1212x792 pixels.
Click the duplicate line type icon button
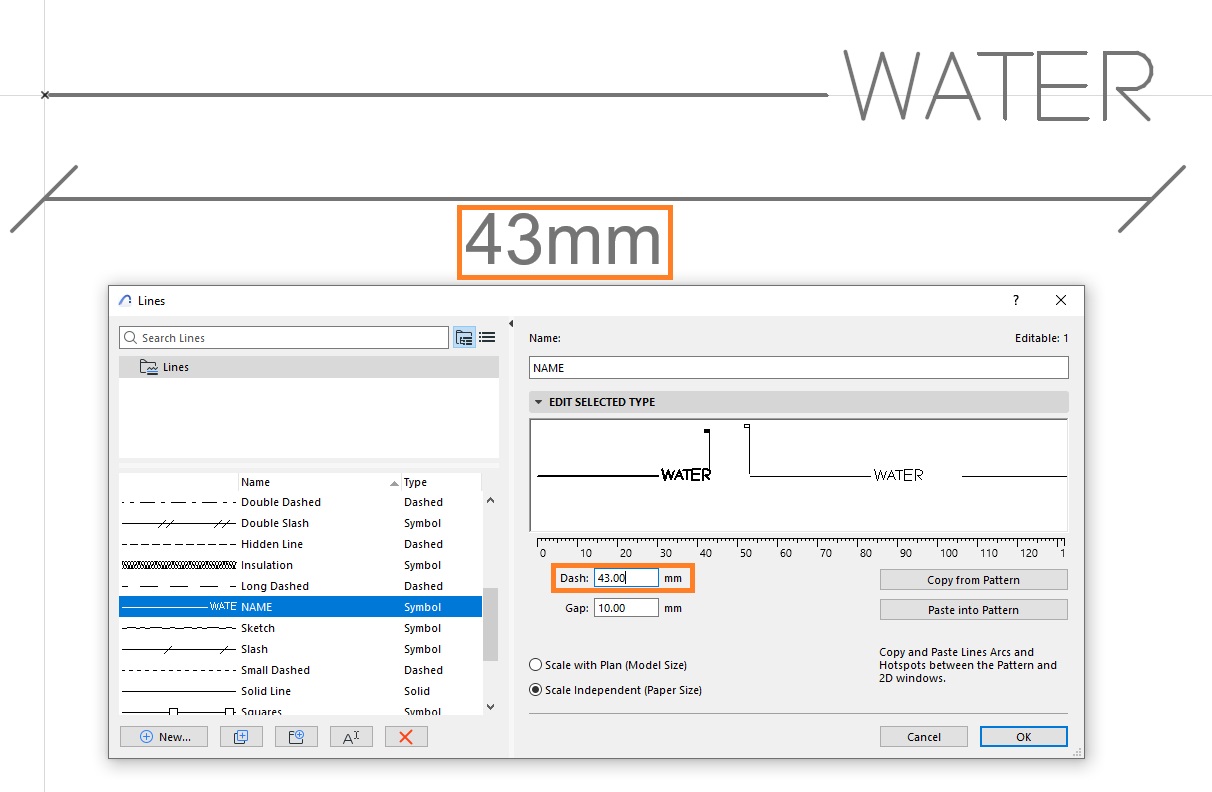click(x=241, y=737)
